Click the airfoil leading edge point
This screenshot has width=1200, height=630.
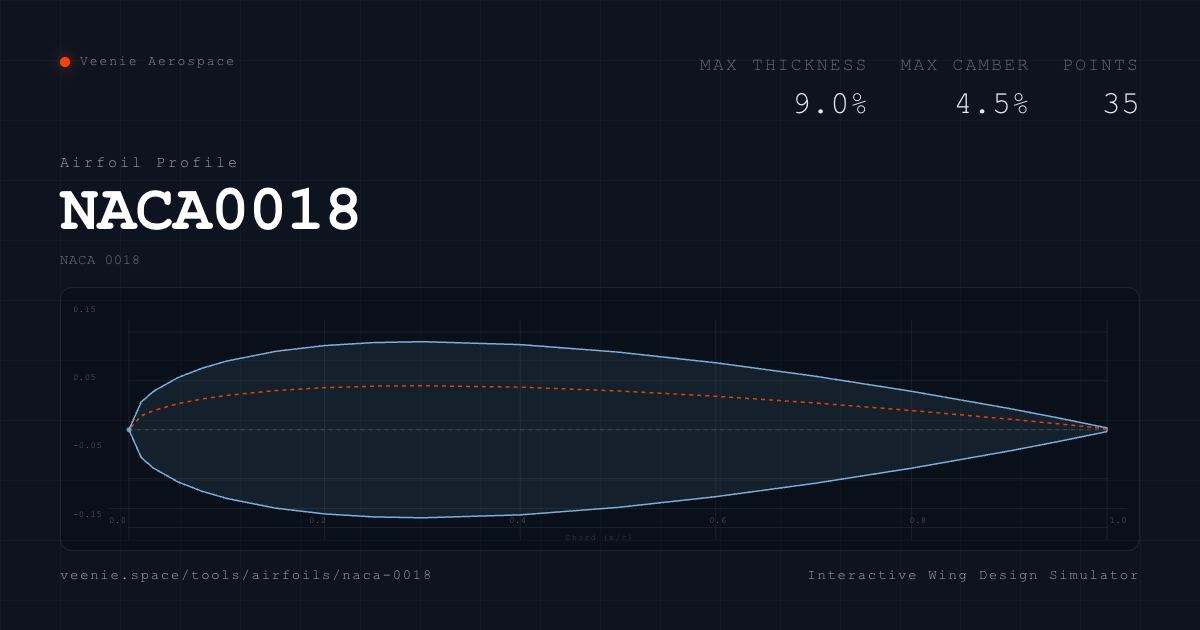(x=129, y=429)
